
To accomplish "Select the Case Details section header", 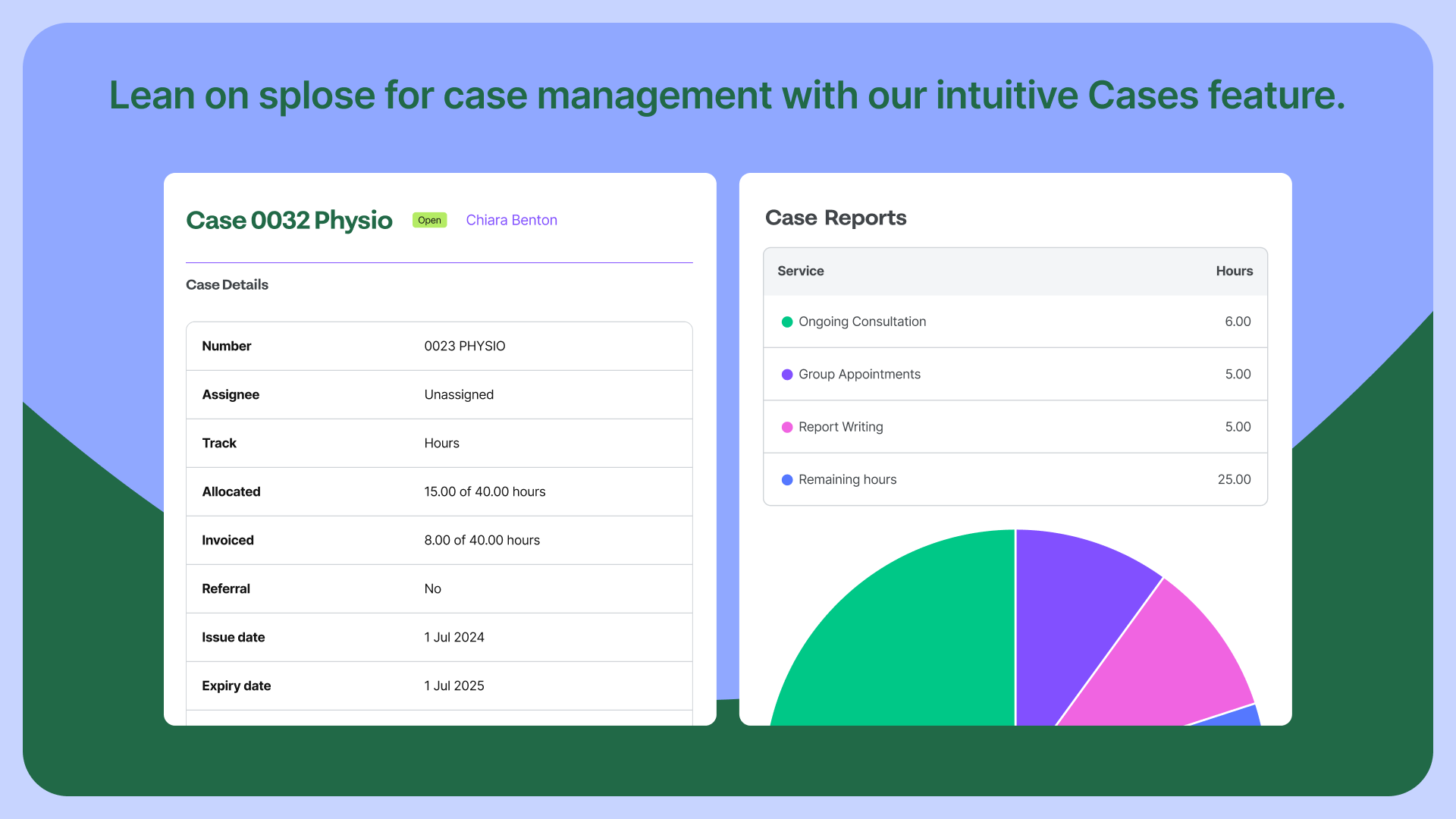I will click(x=227, y=284).
